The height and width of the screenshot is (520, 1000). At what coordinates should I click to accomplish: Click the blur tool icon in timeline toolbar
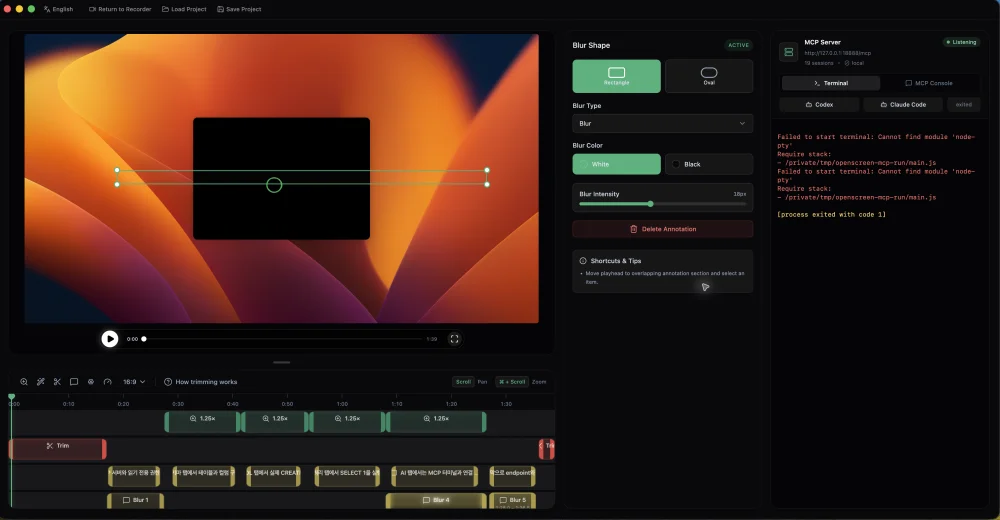point(91,382)
